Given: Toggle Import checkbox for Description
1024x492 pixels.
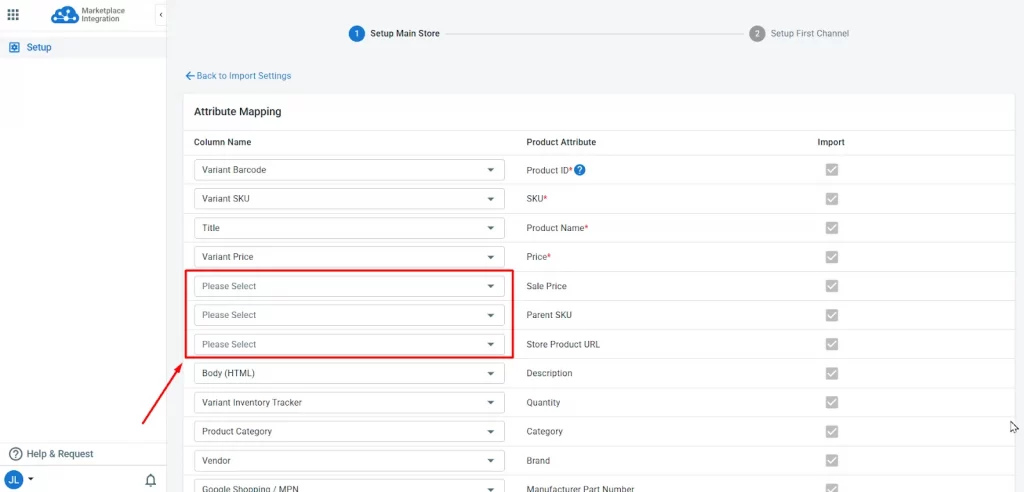Looking at the screenshot, I should 831,373.
